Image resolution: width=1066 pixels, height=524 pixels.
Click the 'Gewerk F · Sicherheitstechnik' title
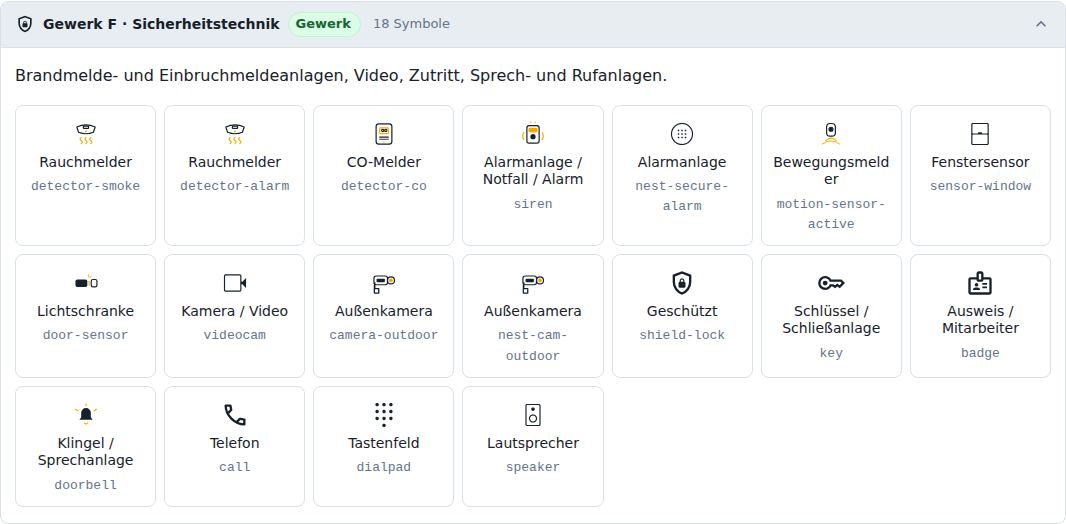pos(161,24)
